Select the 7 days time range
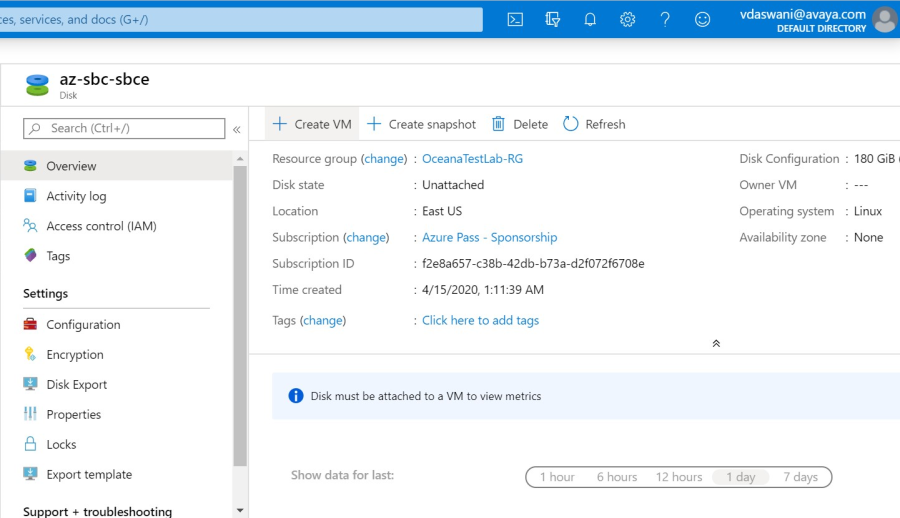The width and height of the screenshot is (900, 518). coord(800,477)
